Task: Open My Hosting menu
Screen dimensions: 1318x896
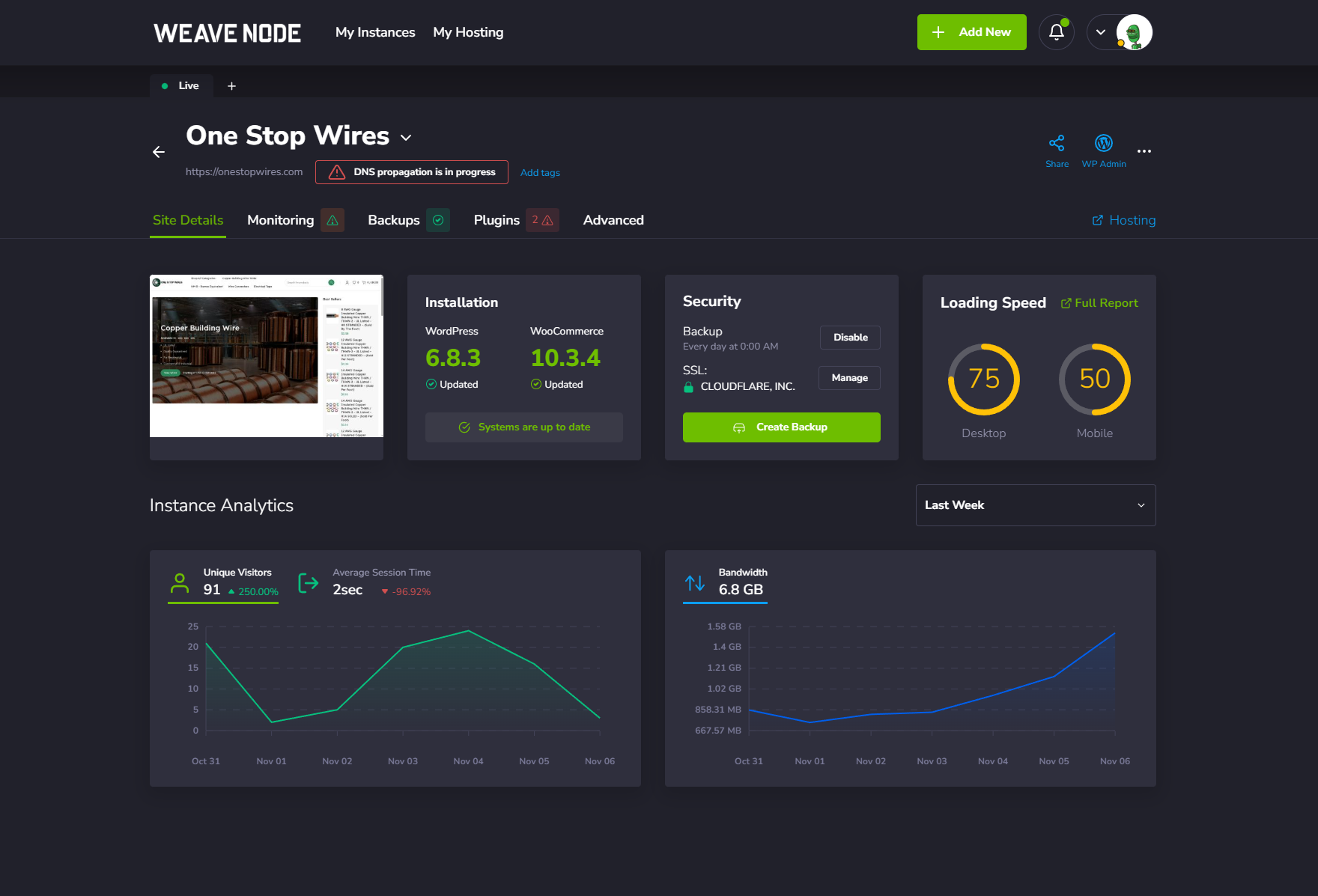Action: [x=468, y=32]
